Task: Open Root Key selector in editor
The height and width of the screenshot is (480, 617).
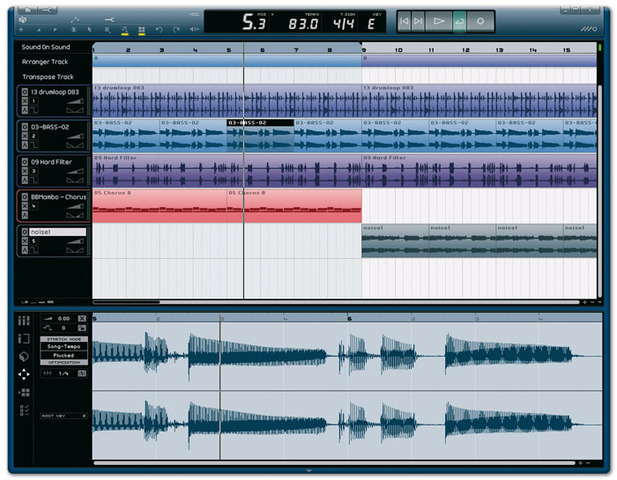Action: [x=64, y=415]
